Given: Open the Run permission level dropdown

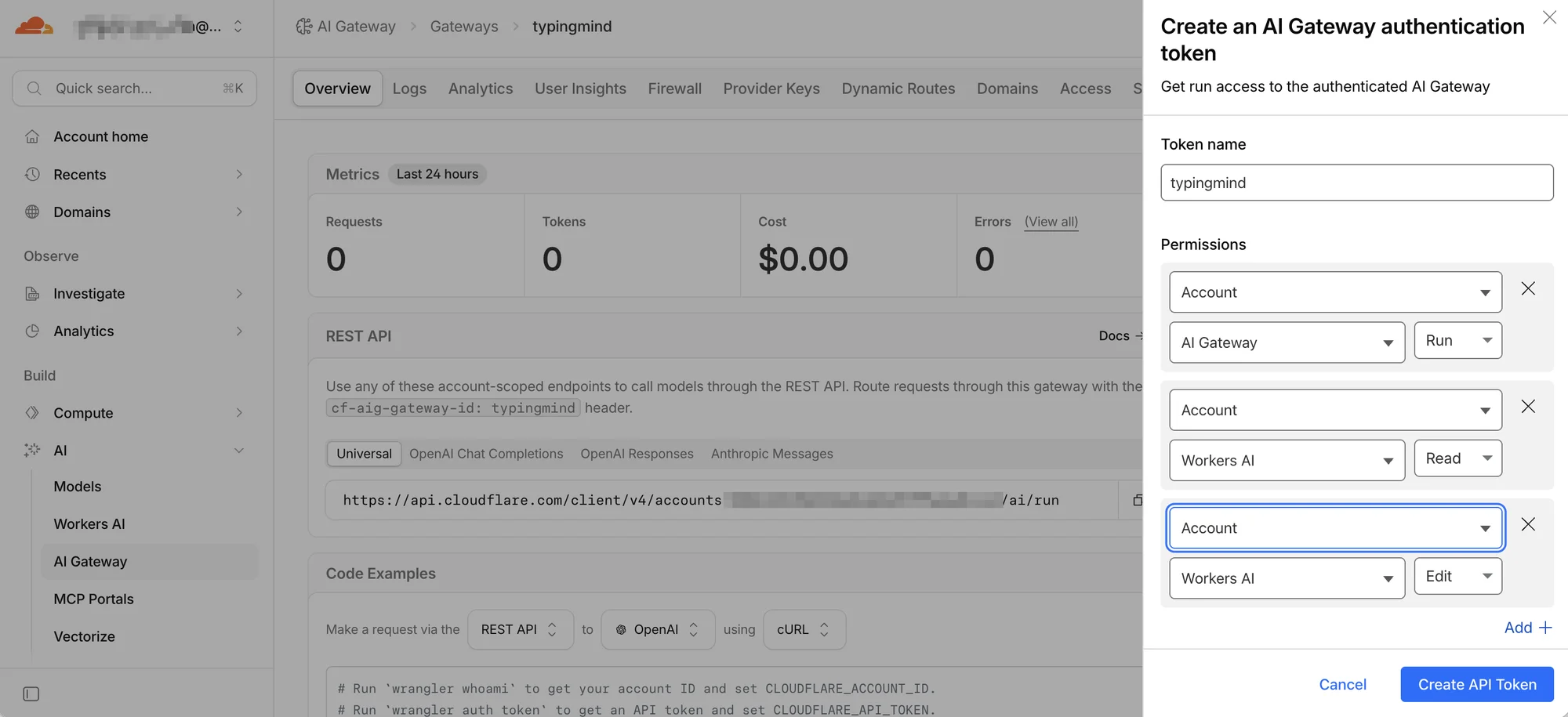Looking at the screenshot, I should (x=1458, y=340).
